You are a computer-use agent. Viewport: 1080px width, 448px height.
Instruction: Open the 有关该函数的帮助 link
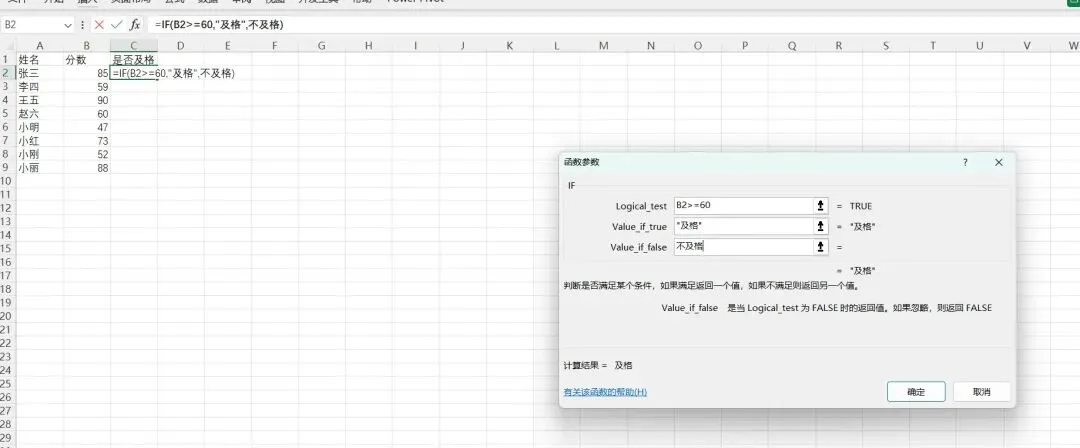point(605,392)
